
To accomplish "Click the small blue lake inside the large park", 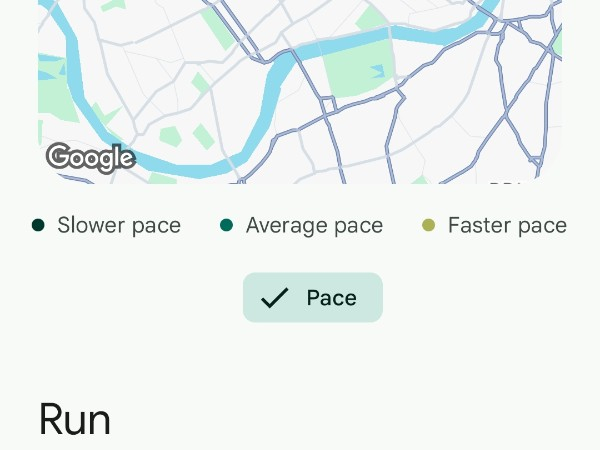I will 377,71.
